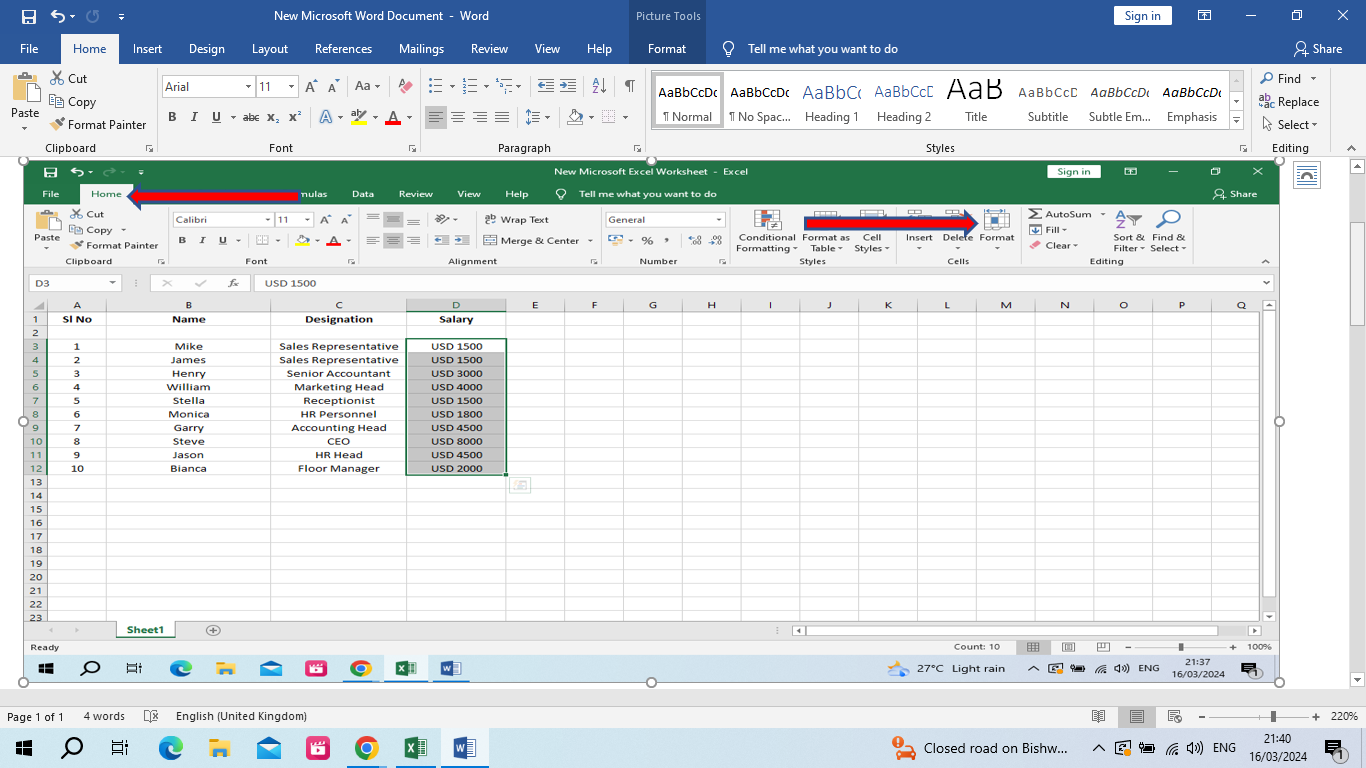Open the font size 11 dropdown

(x=291, y=87)
